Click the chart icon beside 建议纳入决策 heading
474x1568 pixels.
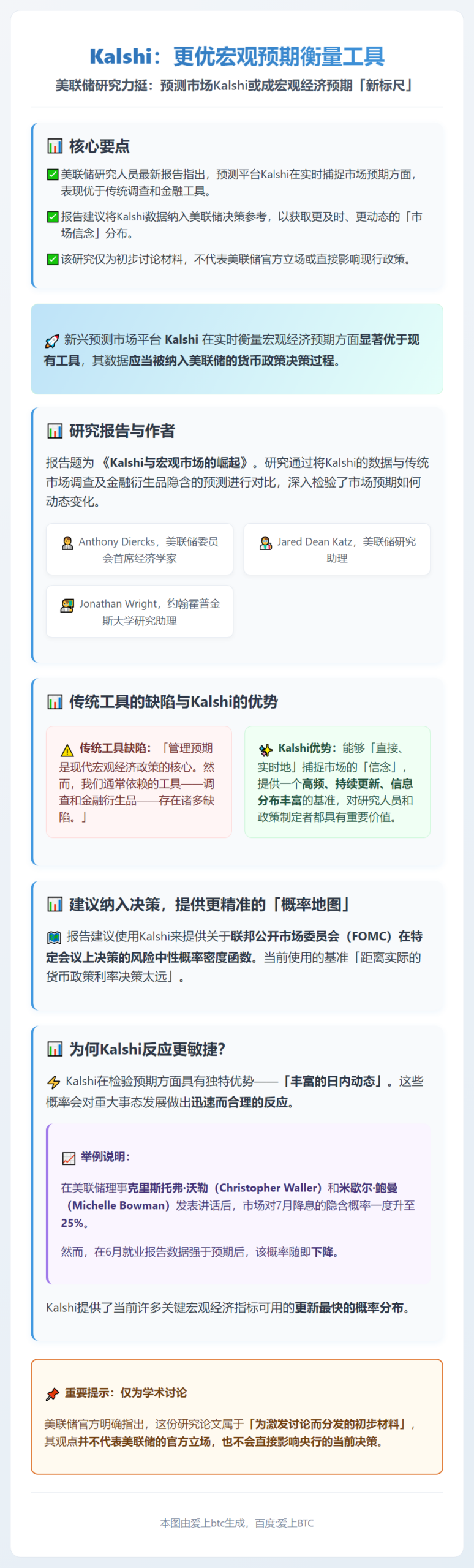click(x=55, y=905)
